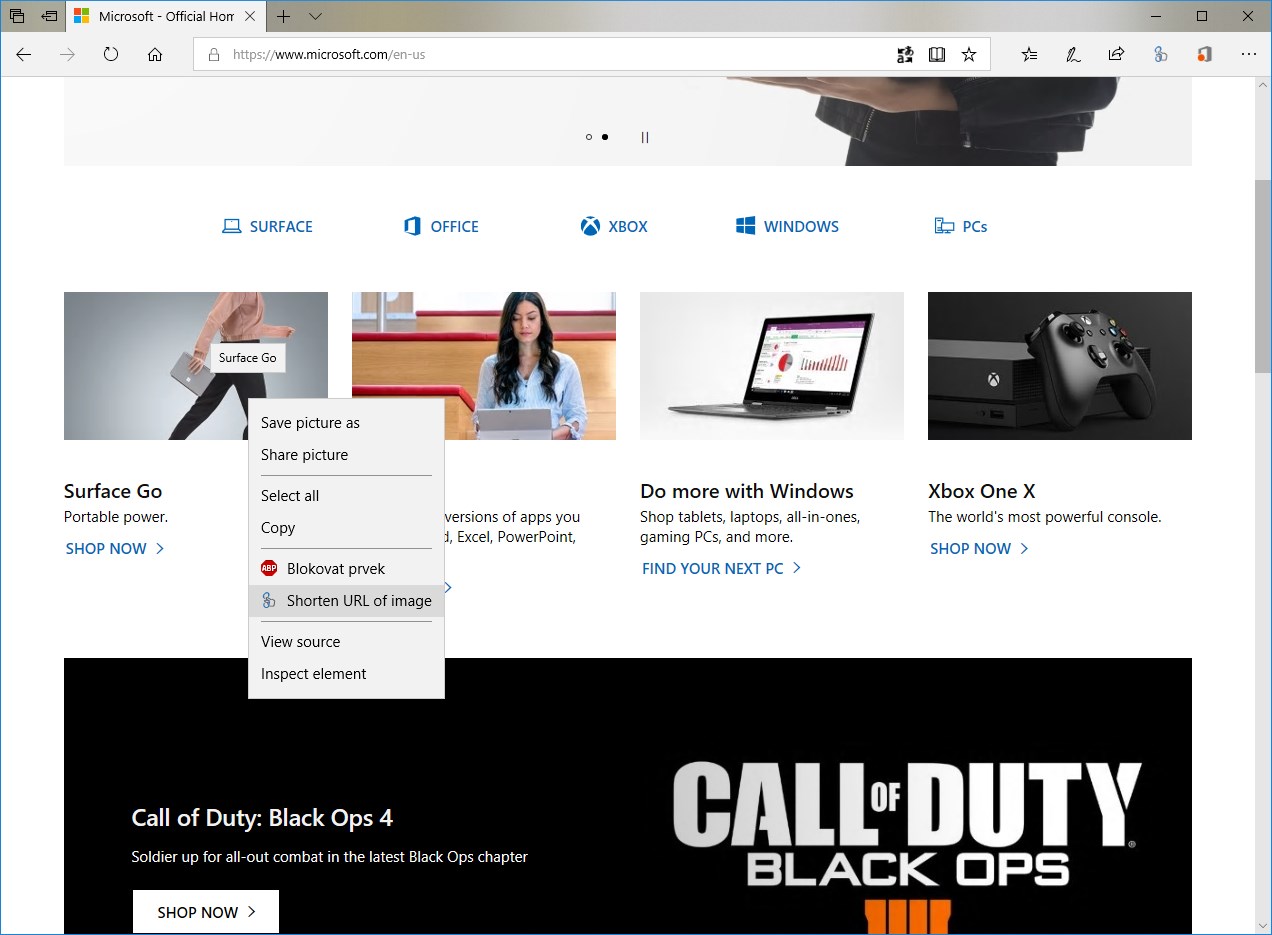Image resolution: width=1272 pixels, height=935 pixels.
Task: Choose Shorten URL of image
Action: 346,601
